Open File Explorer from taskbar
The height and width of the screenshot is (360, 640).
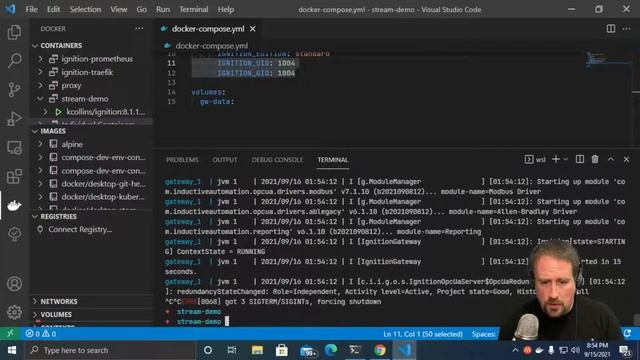pyautogui.click(x=257, y=350)
